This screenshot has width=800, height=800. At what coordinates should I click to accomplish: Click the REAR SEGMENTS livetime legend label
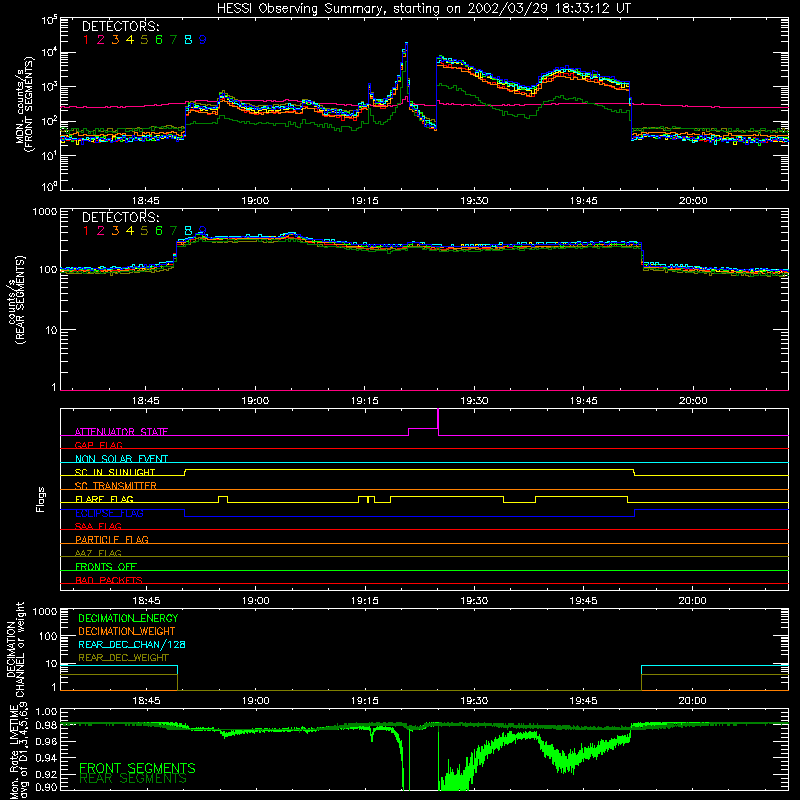[133, 779]
